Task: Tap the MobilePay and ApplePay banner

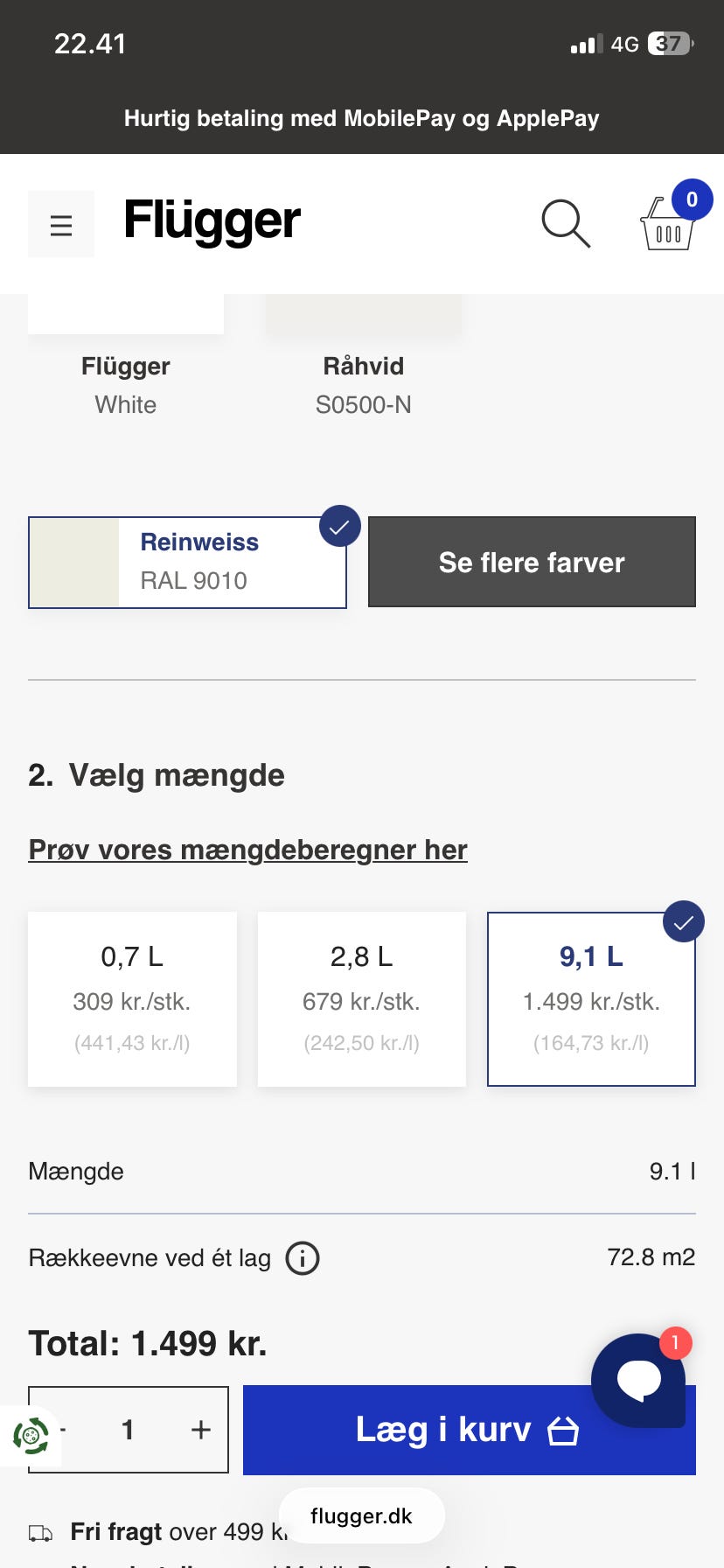Action: tap(361, 118)
